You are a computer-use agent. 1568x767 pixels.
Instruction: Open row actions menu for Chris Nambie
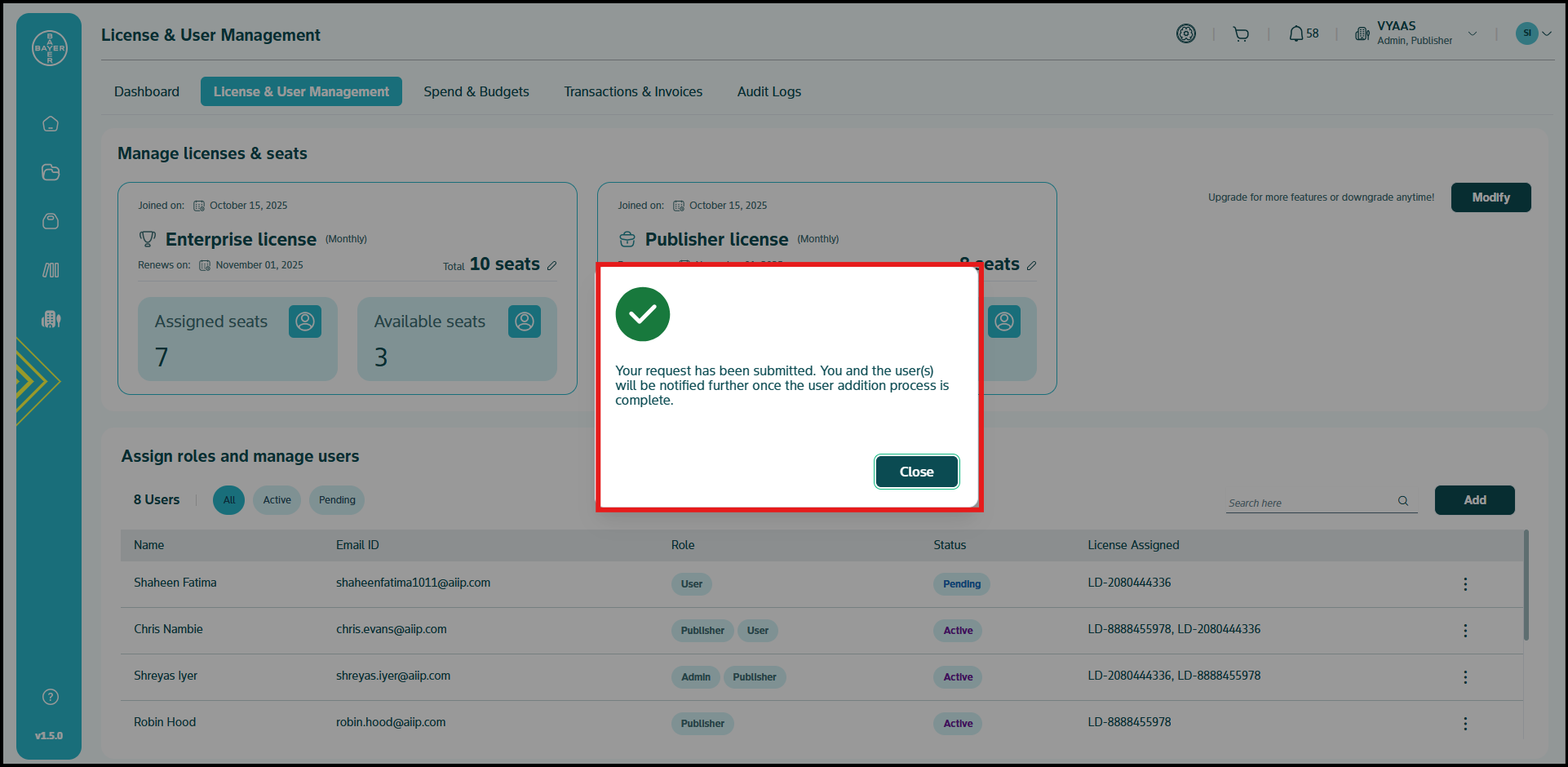point(1465,631)
